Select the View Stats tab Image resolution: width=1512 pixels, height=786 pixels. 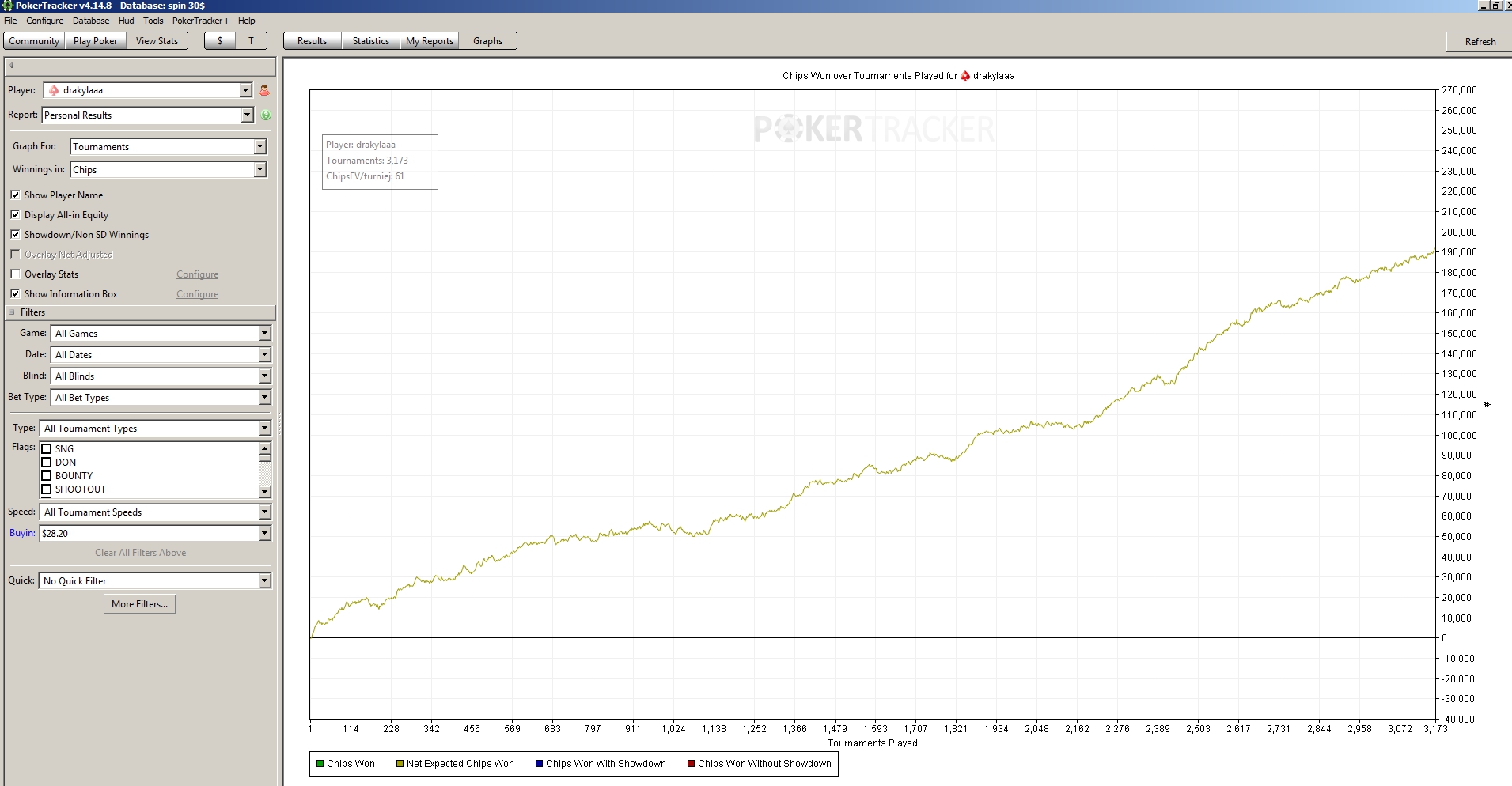pos(157,41)
